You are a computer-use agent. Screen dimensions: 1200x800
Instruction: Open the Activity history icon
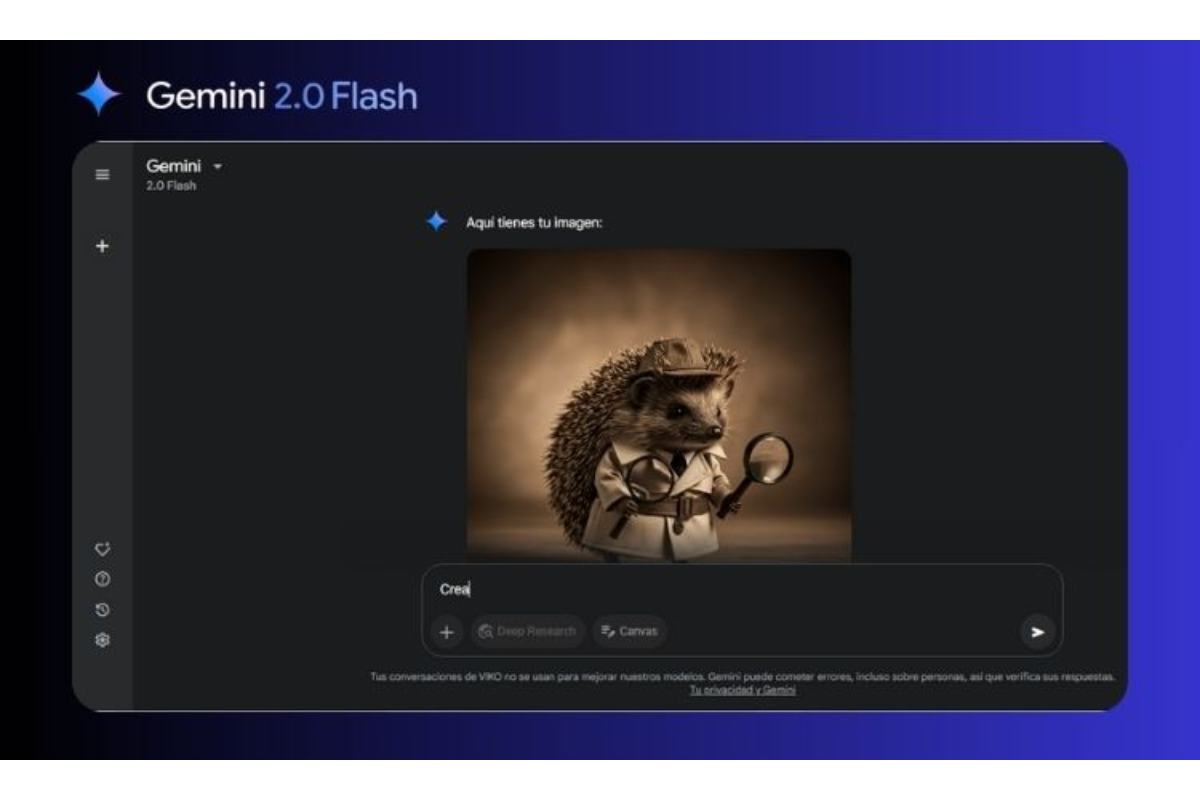point(102,610)
